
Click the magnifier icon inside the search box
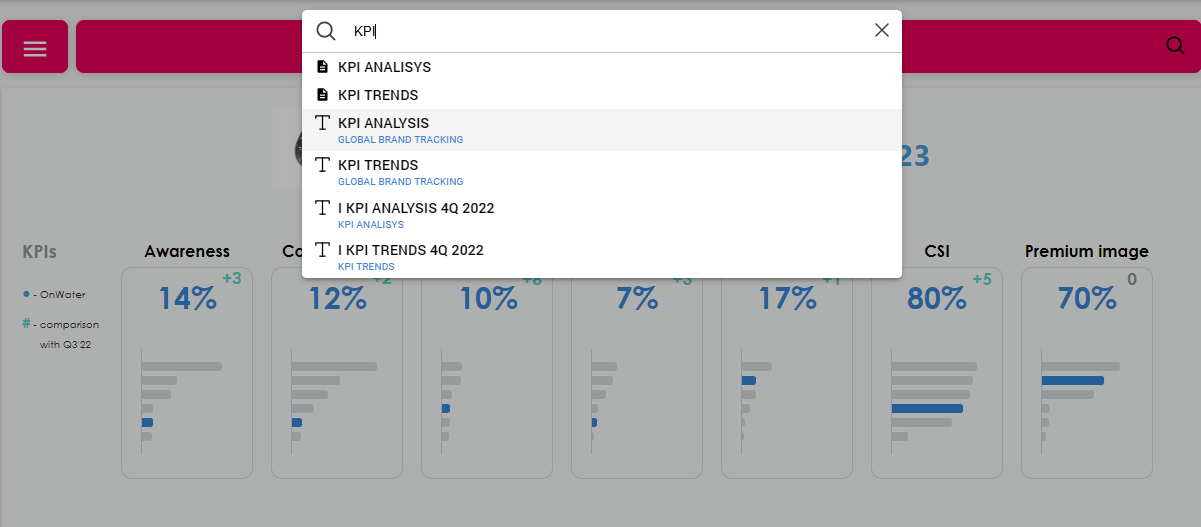pos(326,31)
